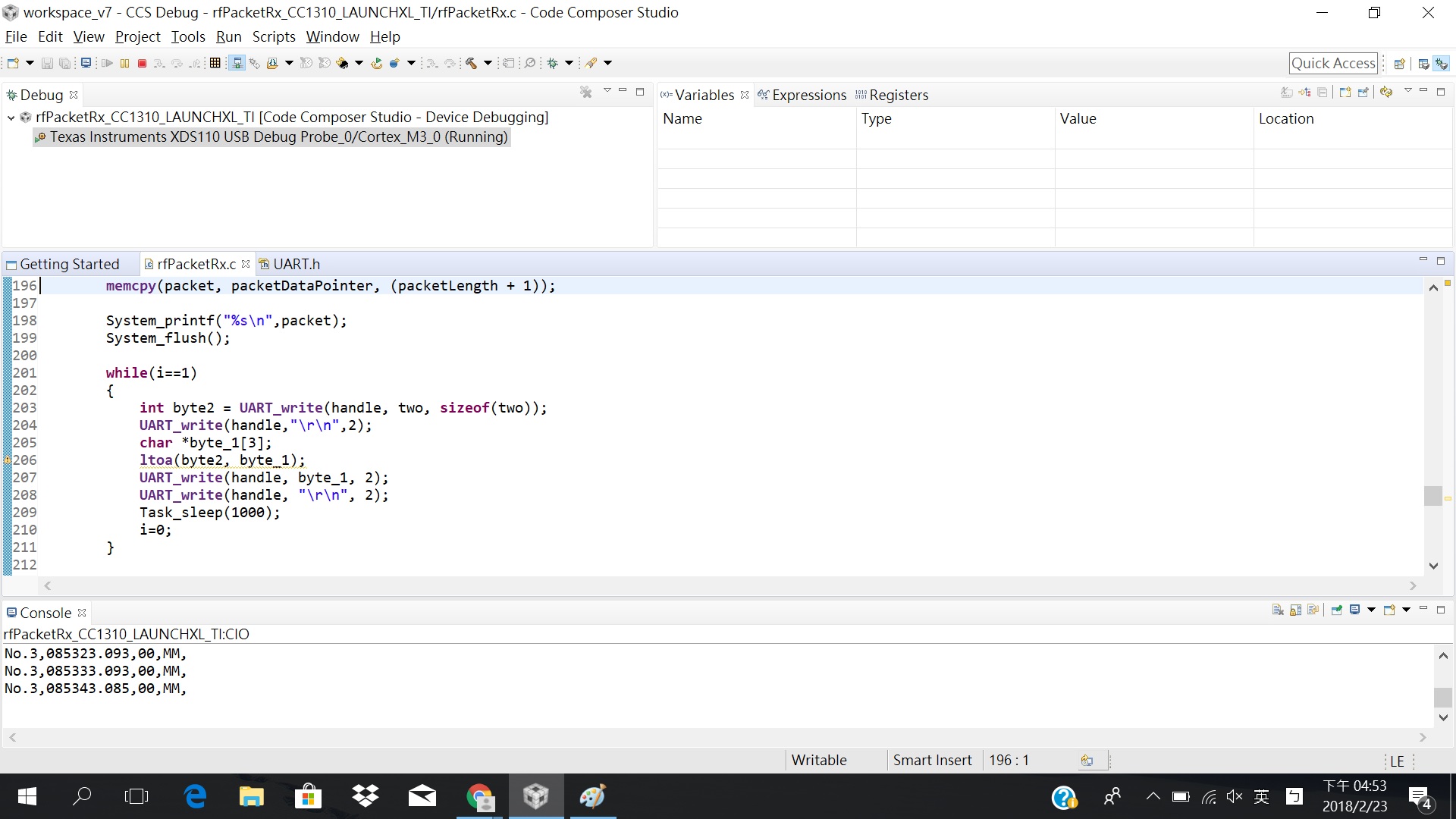The height and width of the screenshot is (819, 1456).
Task: Build the project using the hammer icon
Action: pyautogui.click(x=472, y=63)
